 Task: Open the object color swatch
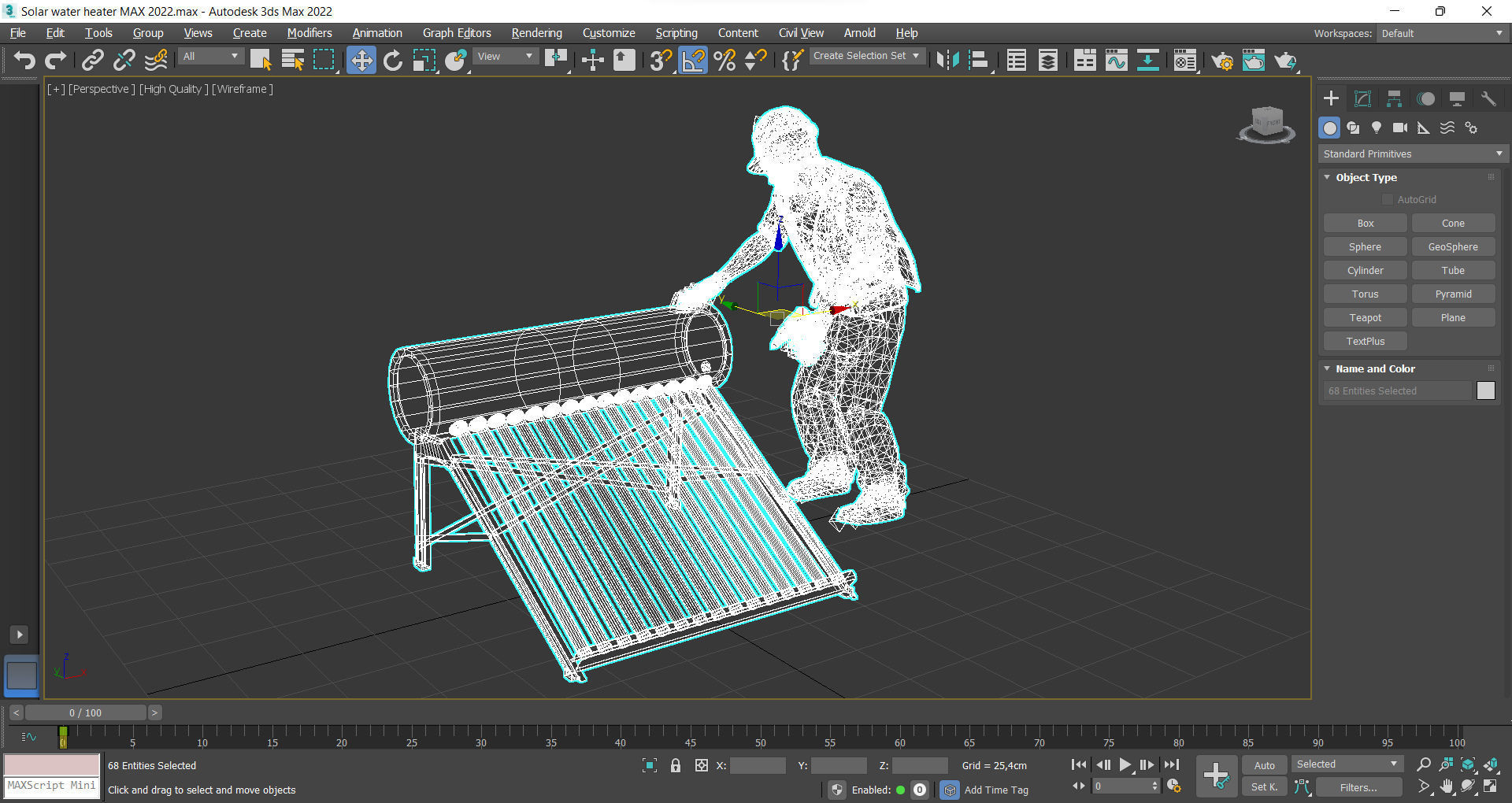(1486, 390)
